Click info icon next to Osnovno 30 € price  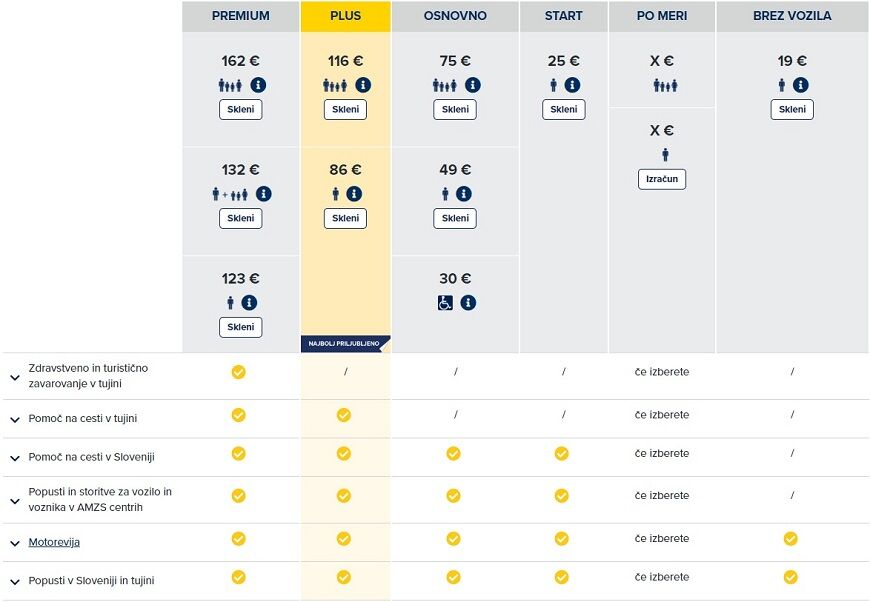pyautogui.click(x=468, y=302)
